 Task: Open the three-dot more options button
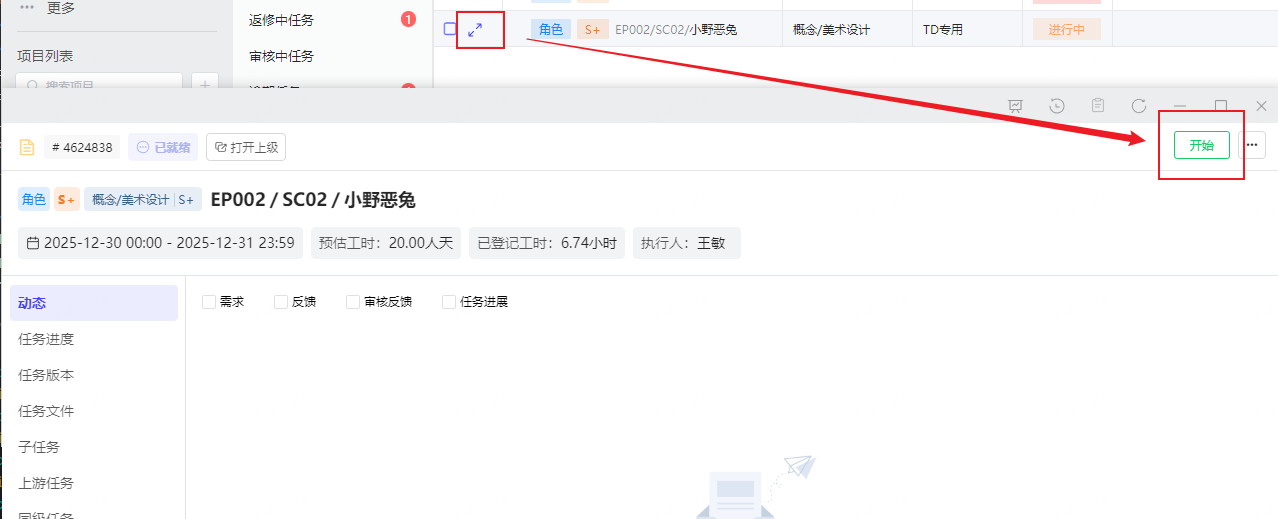[x=1252, y=145]
